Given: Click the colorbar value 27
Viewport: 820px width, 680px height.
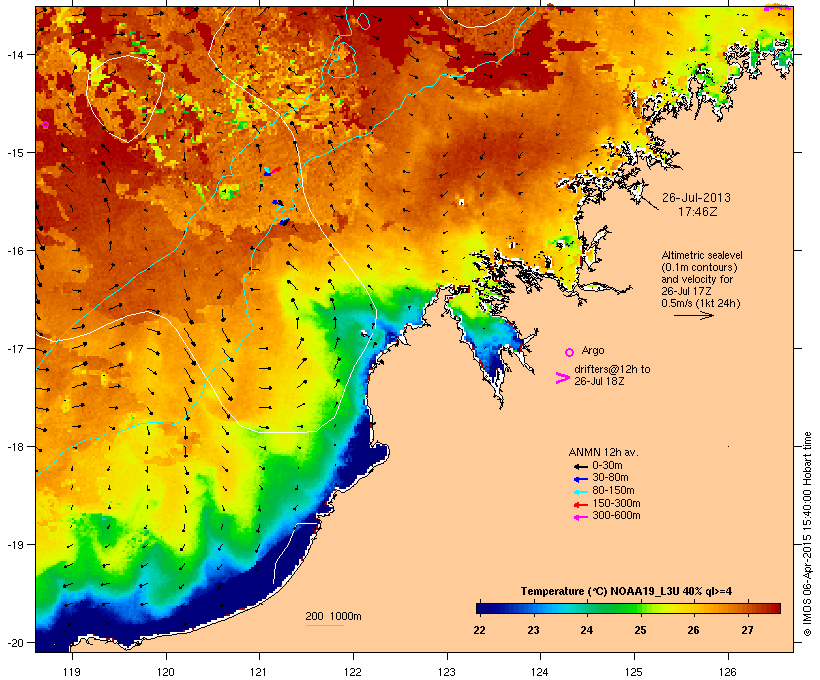Looking at the screenshot, I should click(747, 630).
